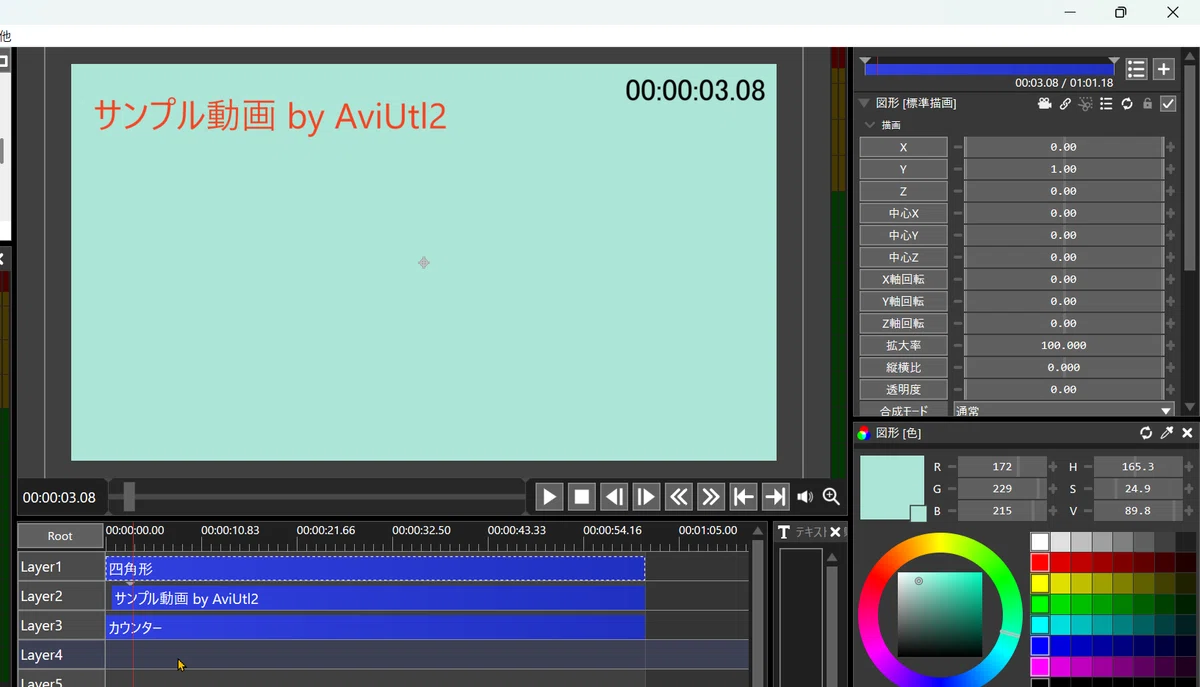Jump to the end of the timeline

point(775,497)
